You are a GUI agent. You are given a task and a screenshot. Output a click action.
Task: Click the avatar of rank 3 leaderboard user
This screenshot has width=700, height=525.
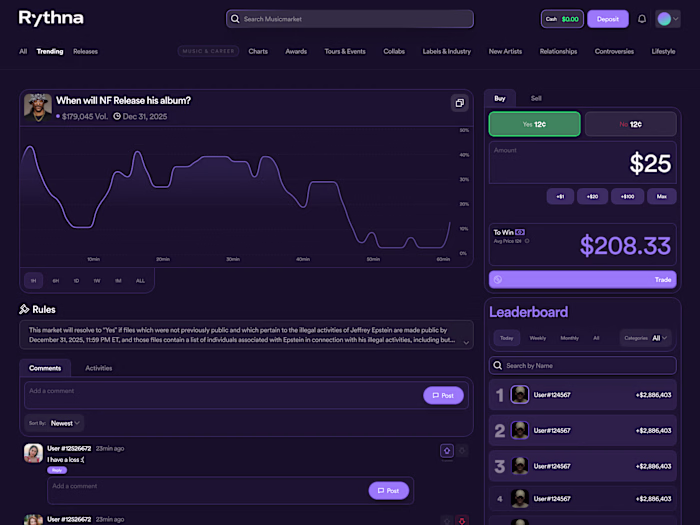point(520,466)
